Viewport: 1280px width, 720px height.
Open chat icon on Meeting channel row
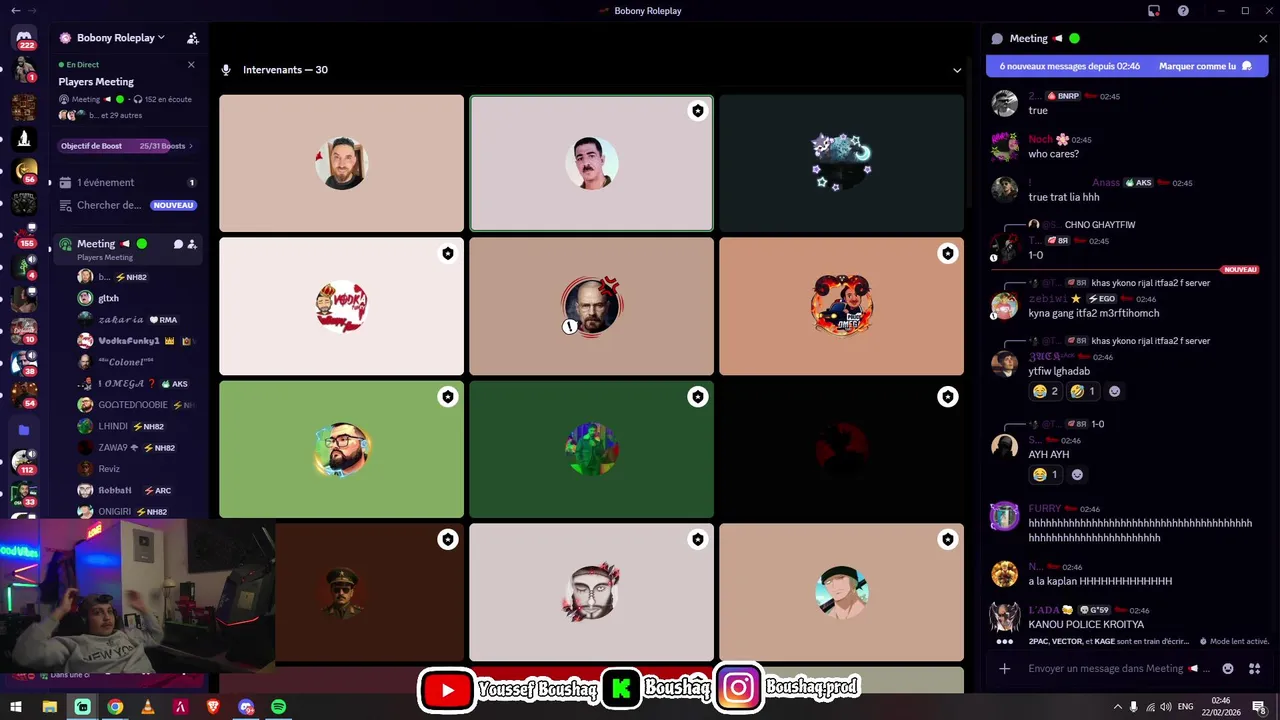click(178, 244)
